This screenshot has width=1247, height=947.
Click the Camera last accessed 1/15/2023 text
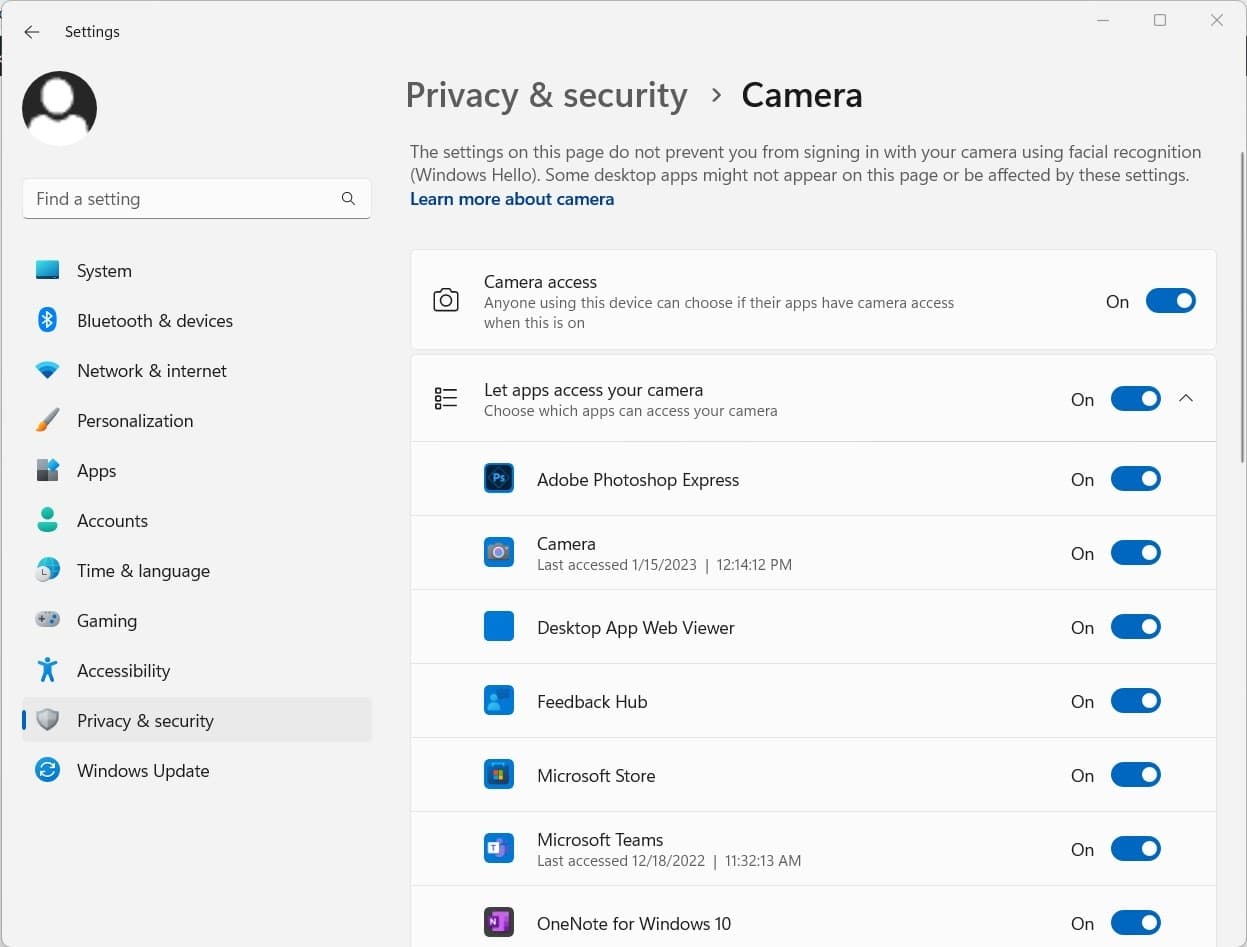[x=664, y=565]
